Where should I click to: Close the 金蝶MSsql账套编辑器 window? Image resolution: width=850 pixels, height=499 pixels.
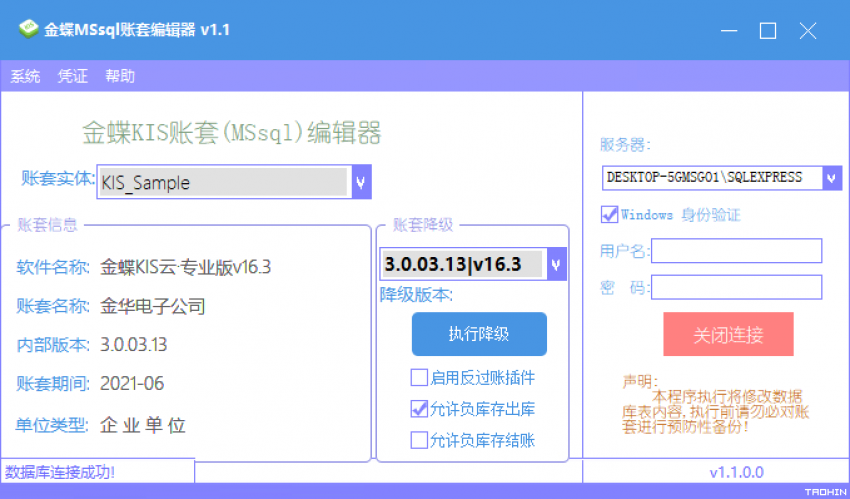point(808,31)
